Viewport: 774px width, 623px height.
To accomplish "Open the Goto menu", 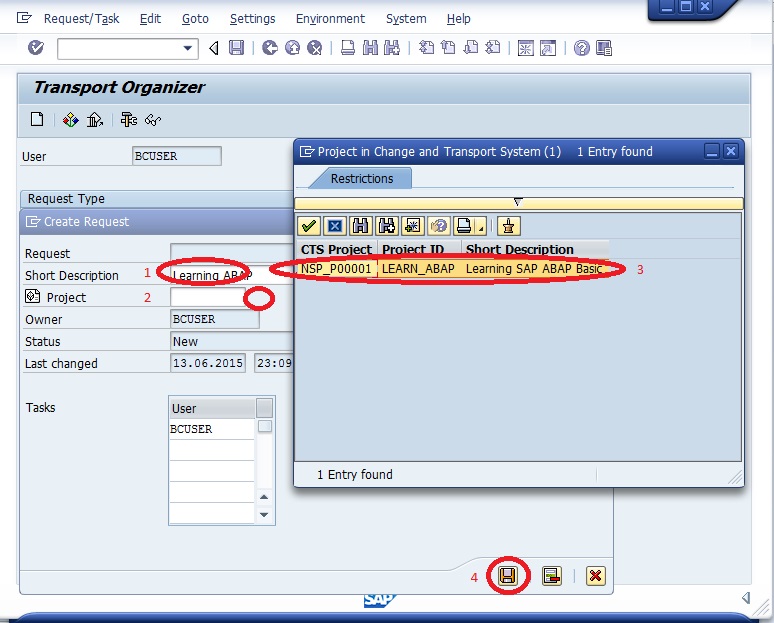I will point(195,19).
